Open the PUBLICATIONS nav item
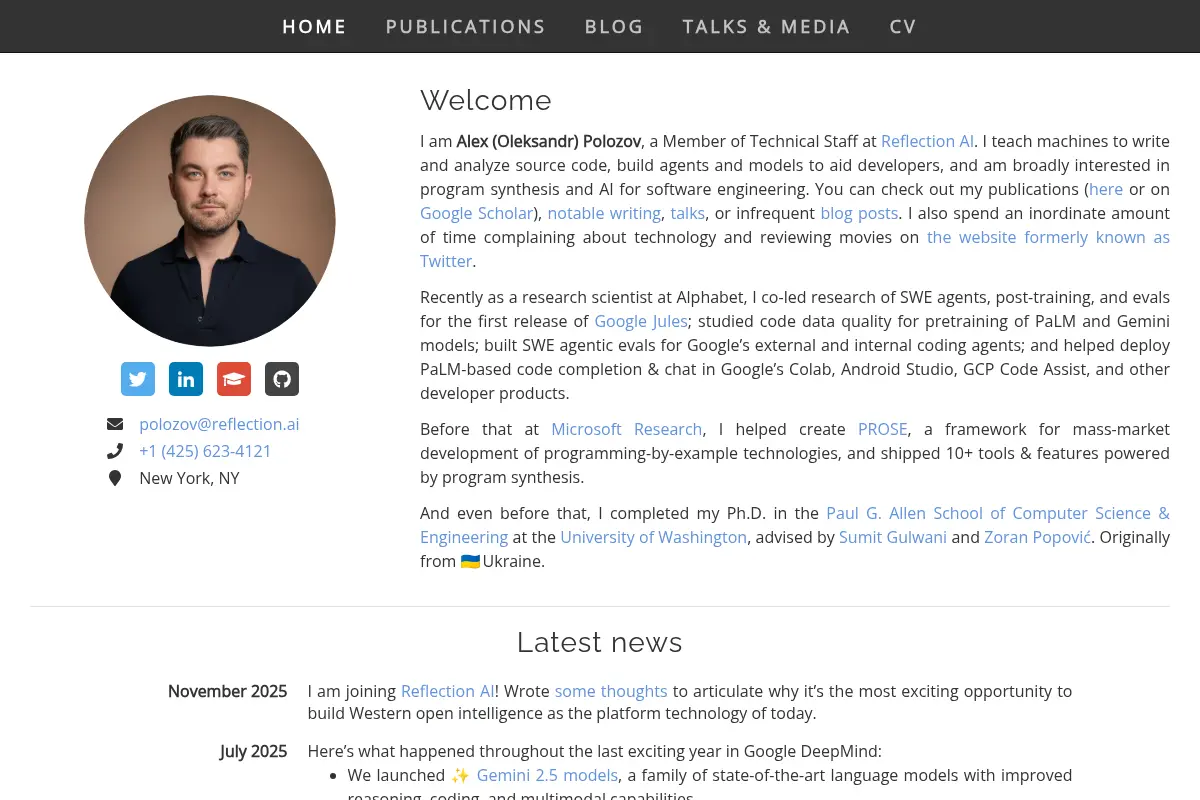This screenshot has width=1200, height=800. [x=466, y=27]
